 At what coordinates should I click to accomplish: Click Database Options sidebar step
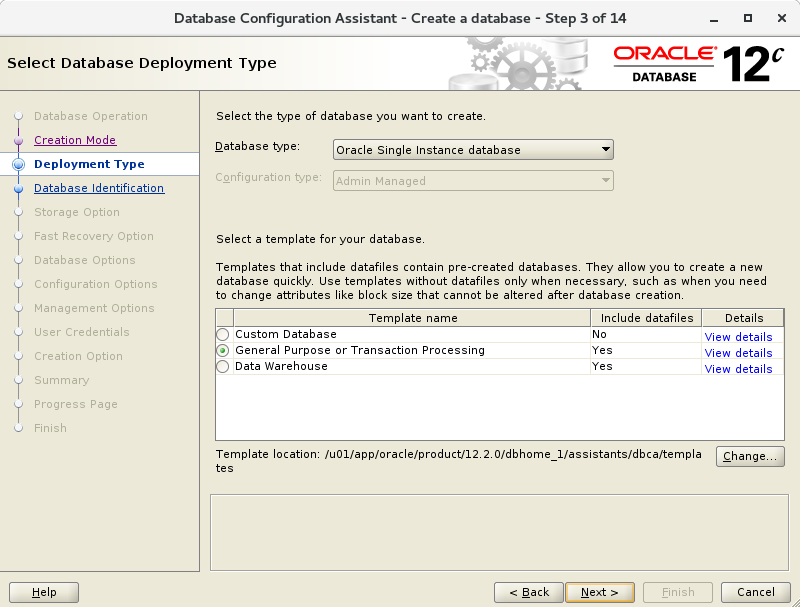[85, 260]
